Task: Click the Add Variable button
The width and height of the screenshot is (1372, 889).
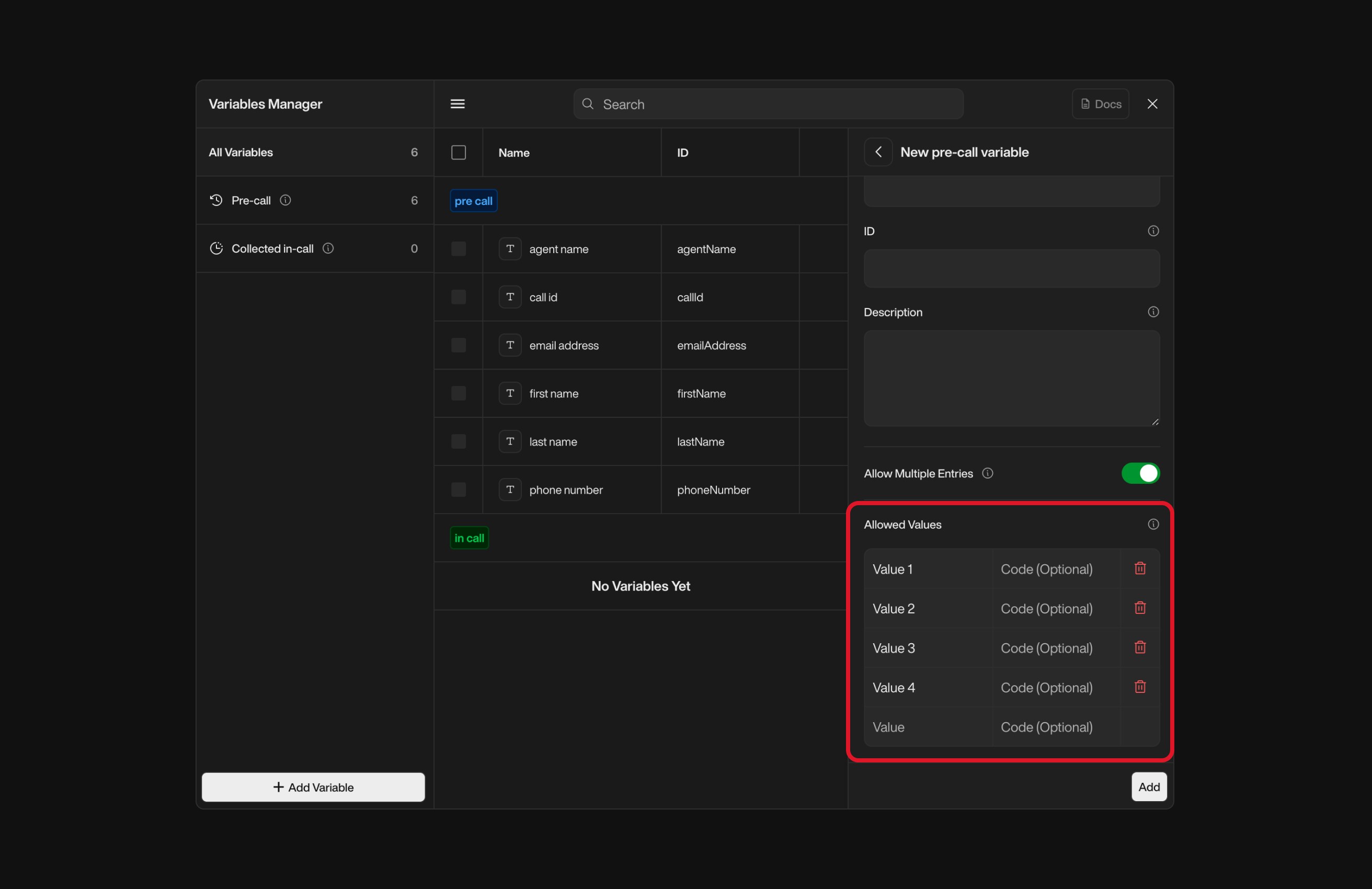Action: 313,787
